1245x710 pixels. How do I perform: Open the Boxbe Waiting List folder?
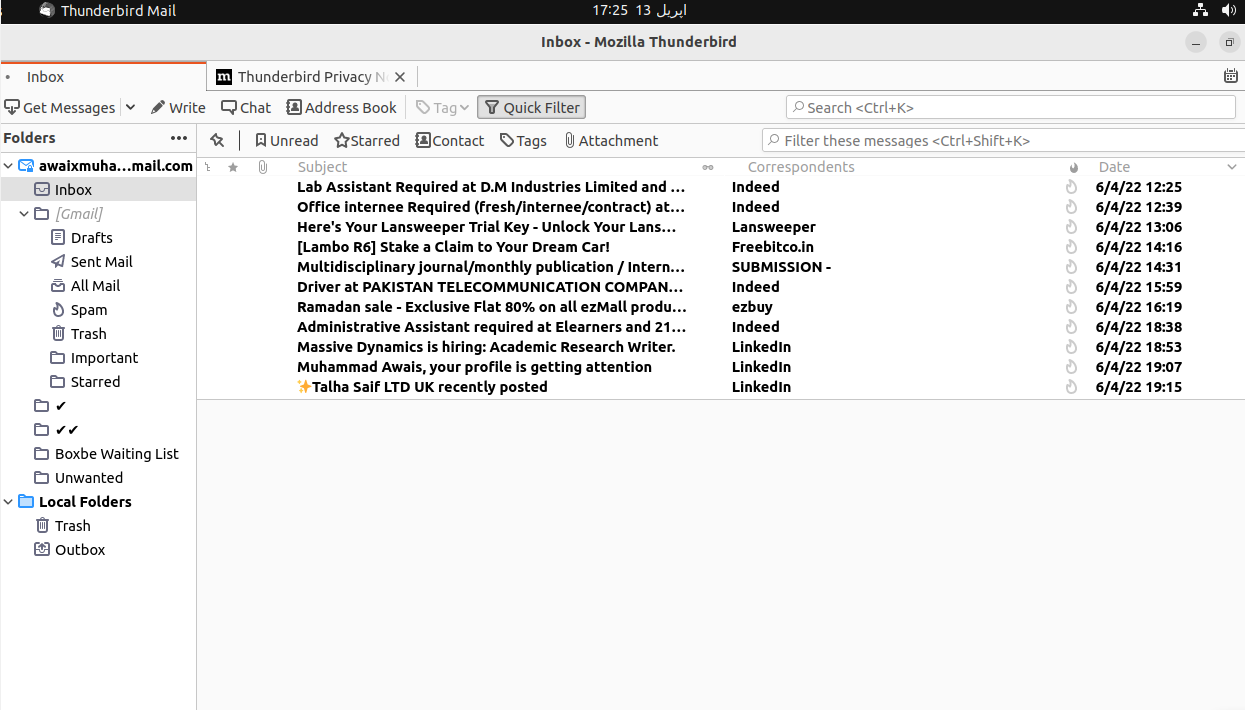tap(116, 454)
